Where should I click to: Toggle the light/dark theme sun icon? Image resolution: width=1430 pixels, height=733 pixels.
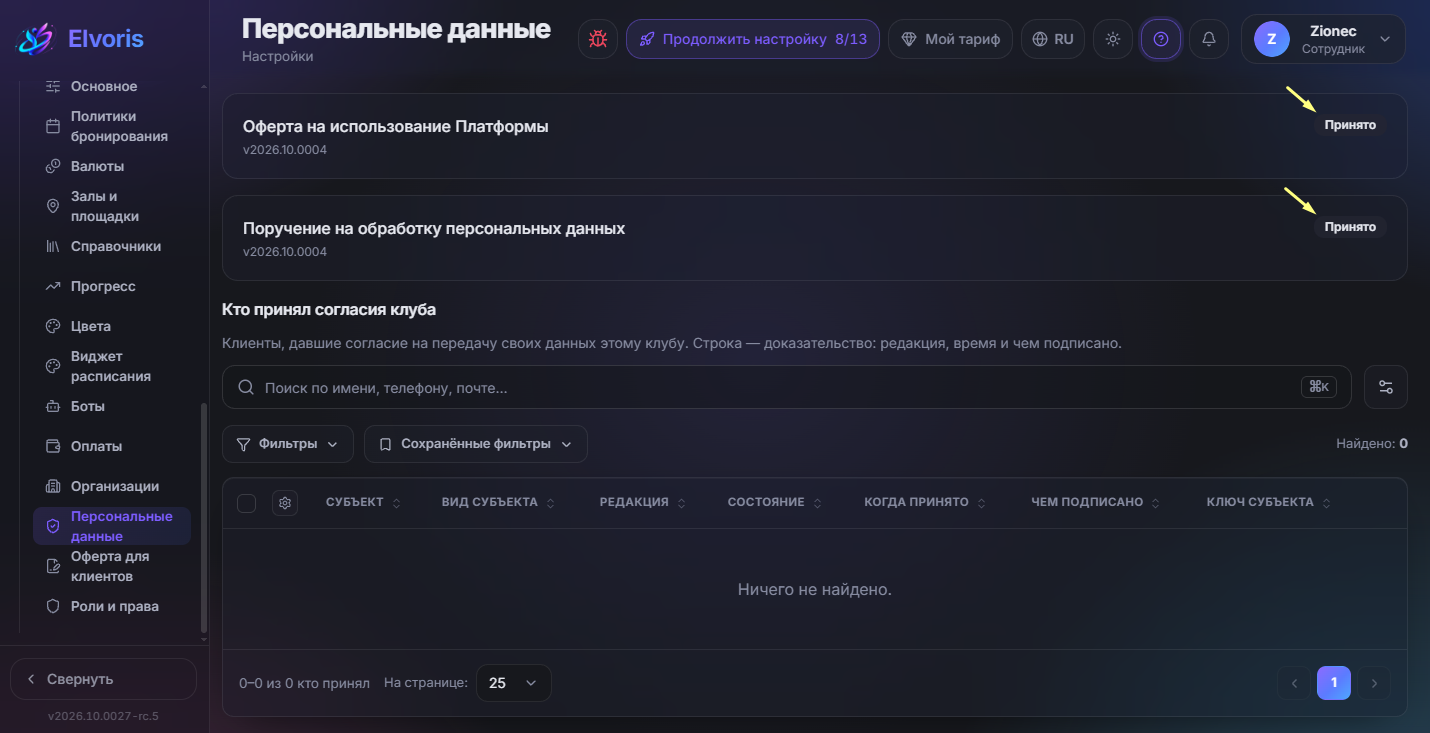pyautogui.click(x=1113, y=39)
